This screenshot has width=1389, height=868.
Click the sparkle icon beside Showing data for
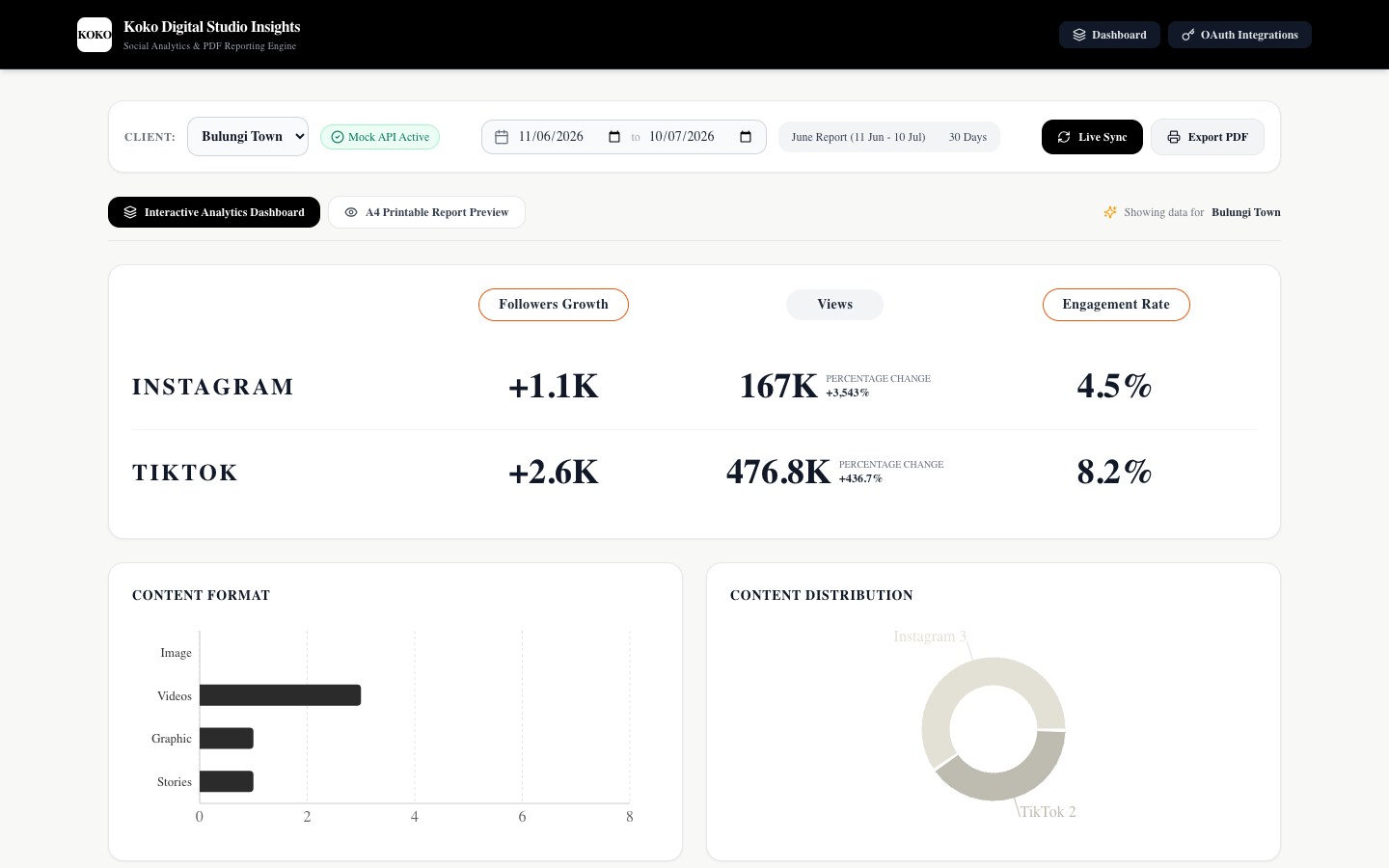tap(1110, 212)
